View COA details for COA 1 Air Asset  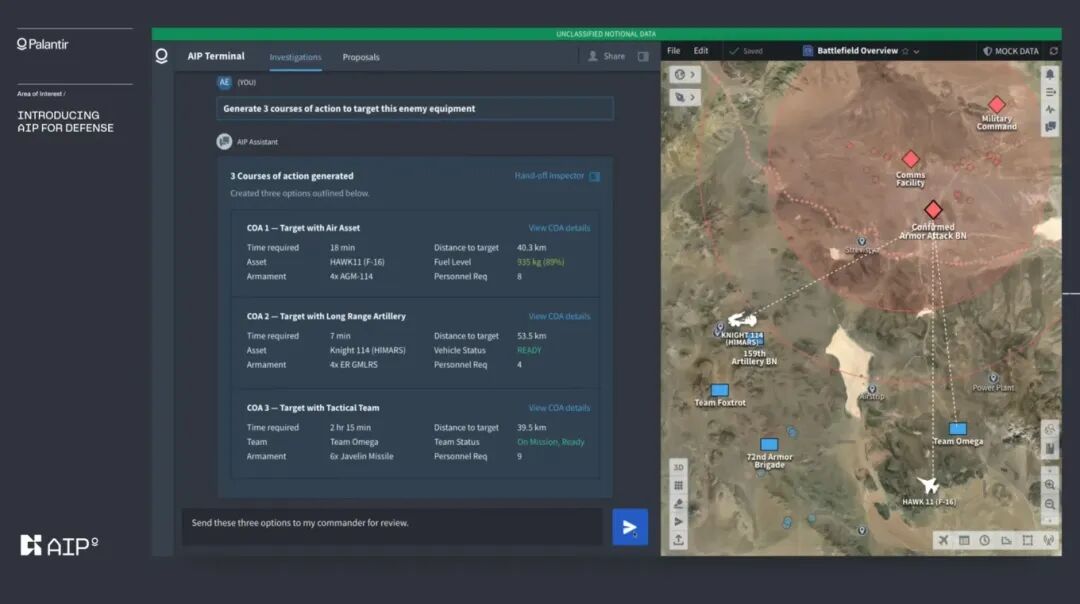[559, 228]
